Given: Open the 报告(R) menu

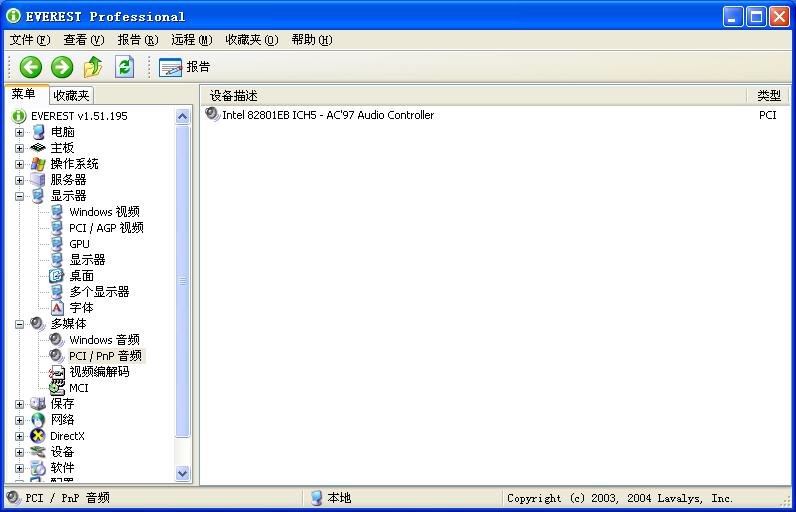Looking at the screenshot, I should tap(138, 40).
